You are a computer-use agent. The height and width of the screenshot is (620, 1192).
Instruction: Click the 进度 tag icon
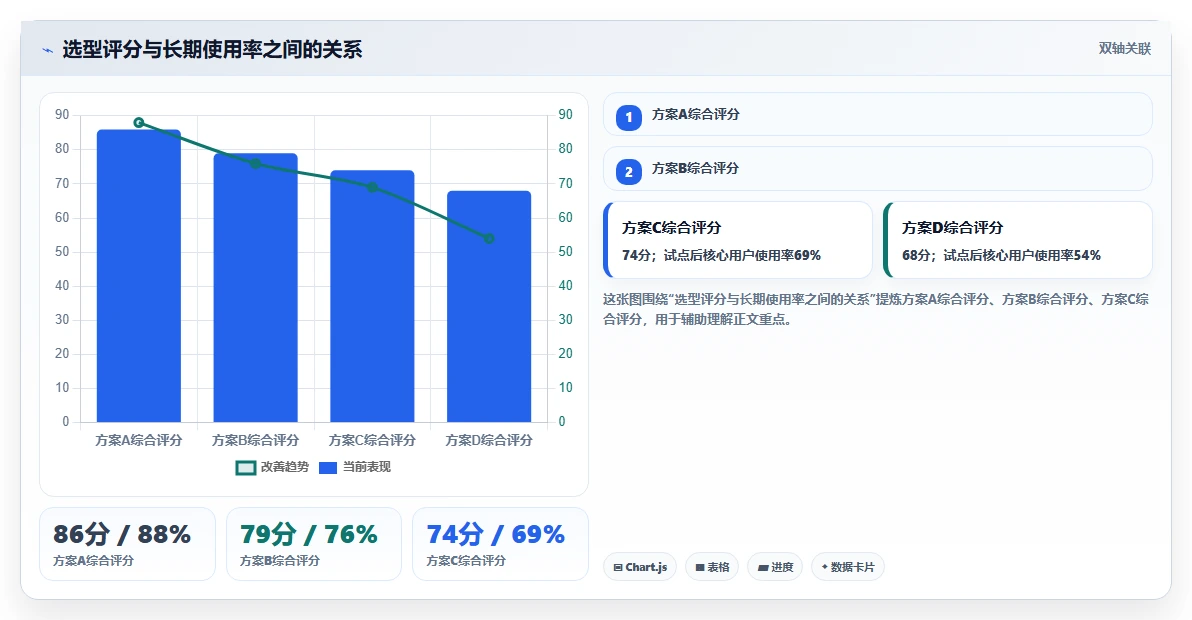(762, 568)
